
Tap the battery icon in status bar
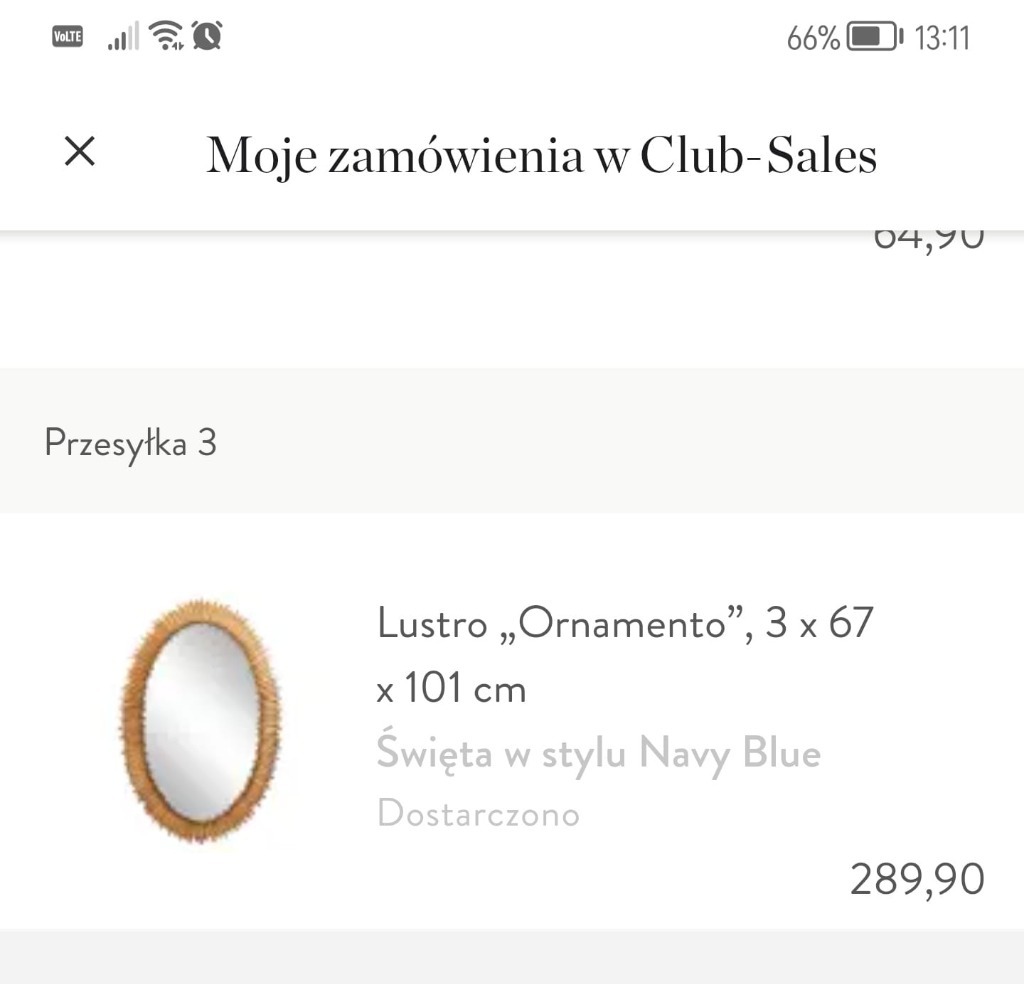tap(875, 38)
